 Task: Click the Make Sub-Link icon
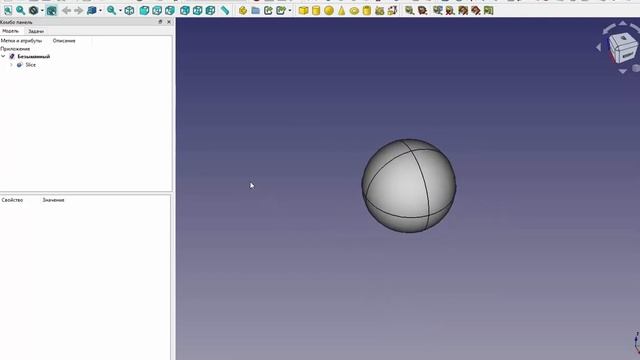pyautogui.click(x=281, y=11)
